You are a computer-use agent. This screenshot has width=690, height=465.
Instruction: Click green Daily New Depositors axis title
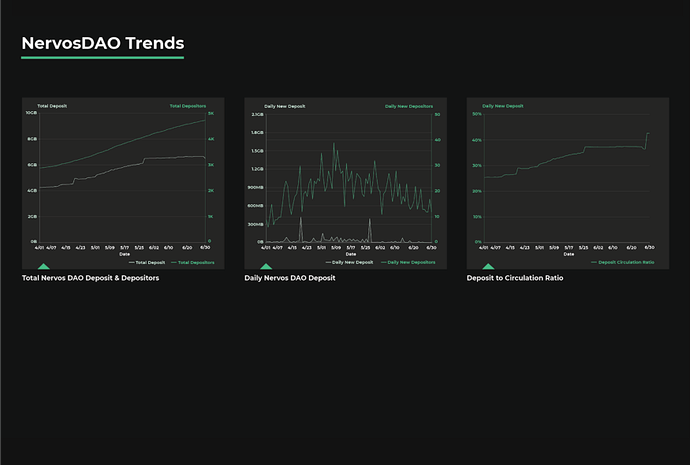tap(409, 105)
